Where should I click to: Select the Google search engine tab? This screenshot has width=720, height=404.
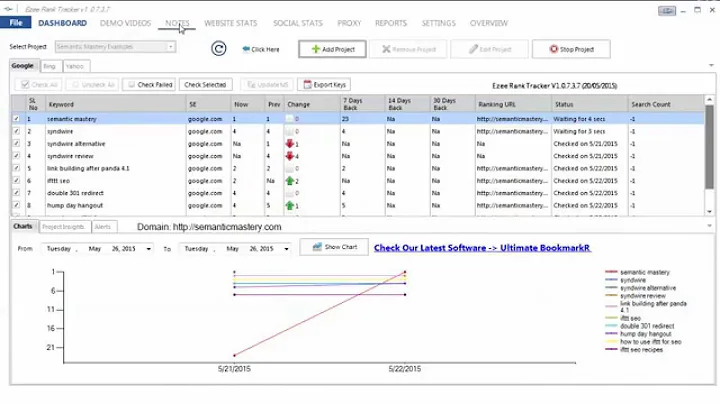22,66
